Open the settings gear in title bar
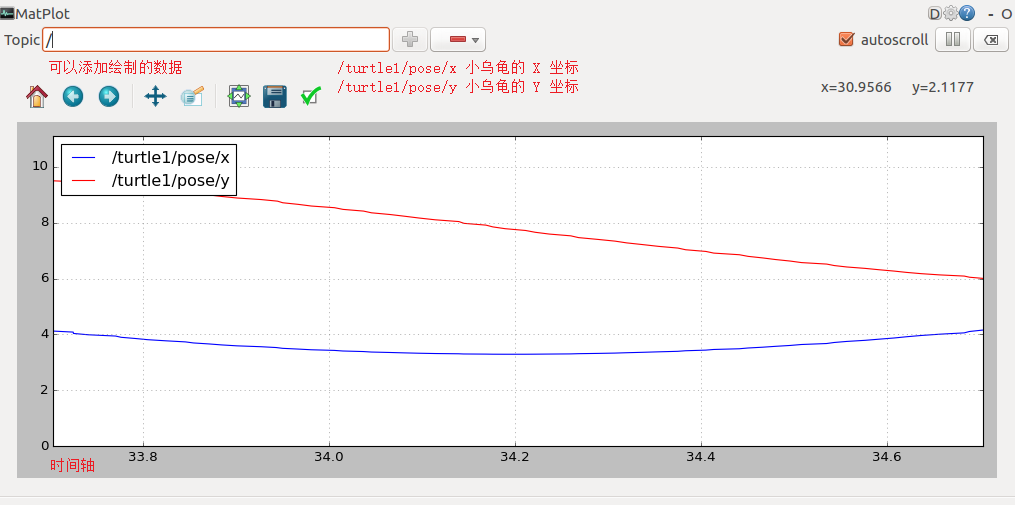 click(x=951, y=13)
